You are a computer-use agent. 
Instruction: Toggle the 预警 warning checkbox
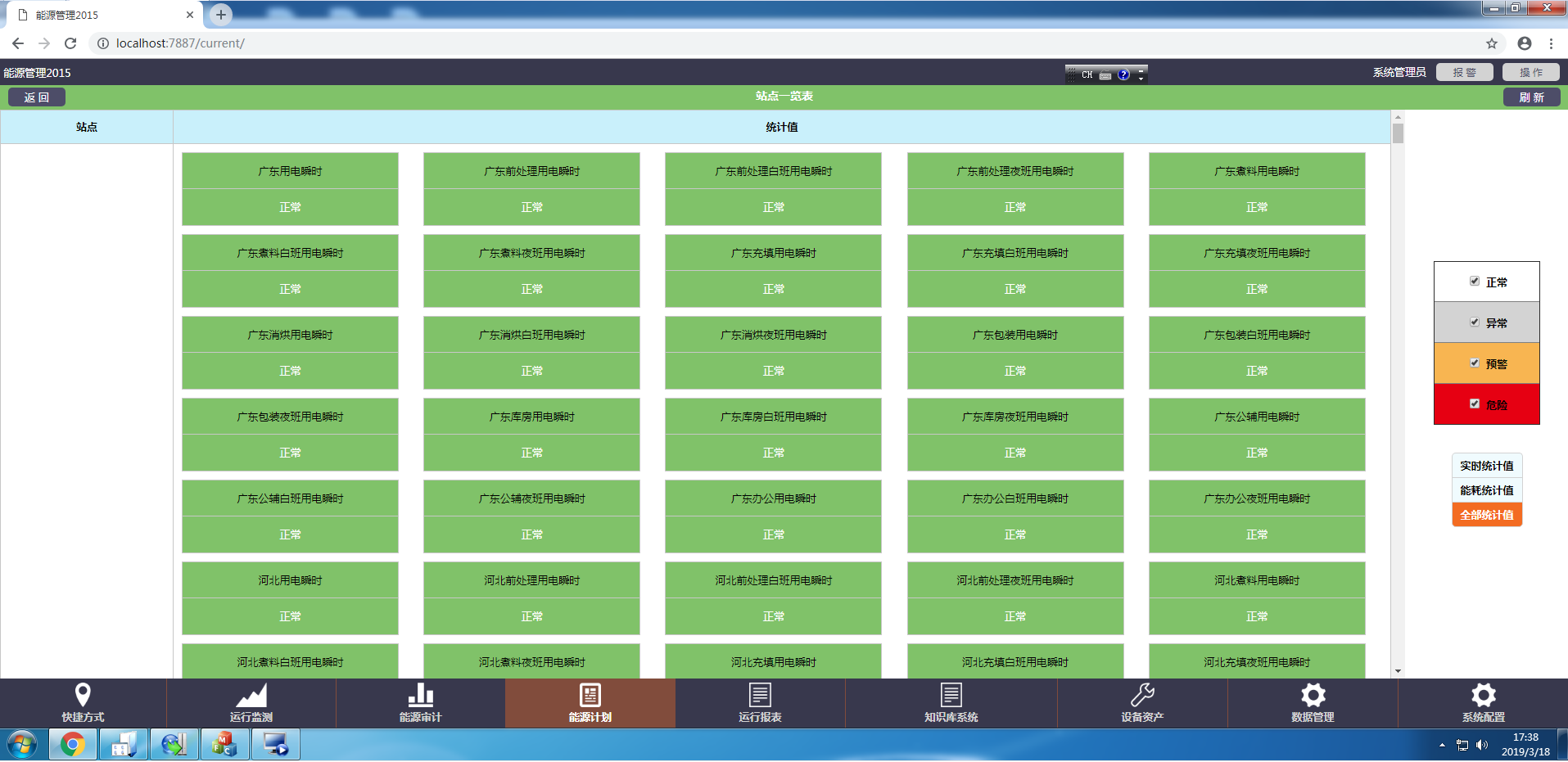[x=1475, y=363]
